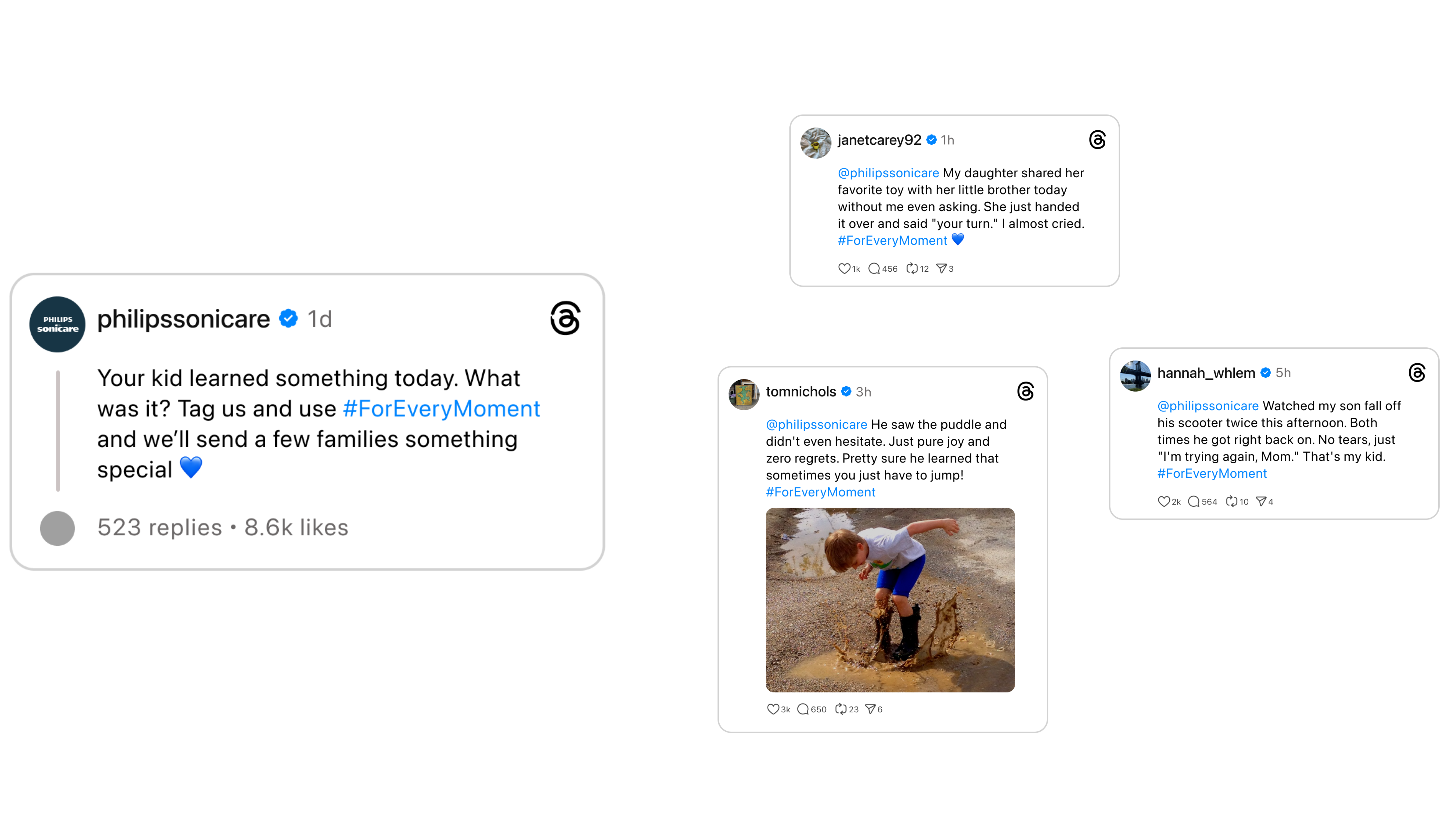Image resolution: width=1456 pixels, height=819 pixels.
Task: Share the tomnichols post
Action: [870, 709]
